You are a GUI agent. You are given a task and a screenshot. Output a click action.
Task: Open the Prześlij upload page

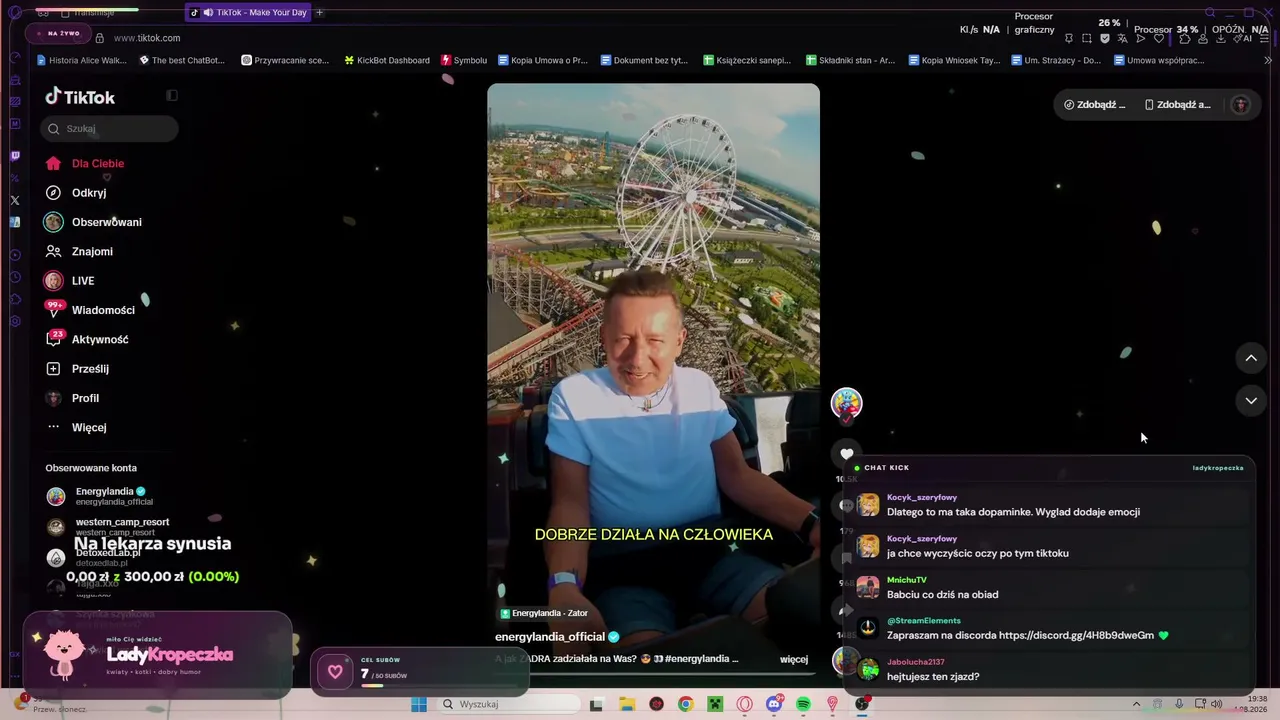click(77, 369)
